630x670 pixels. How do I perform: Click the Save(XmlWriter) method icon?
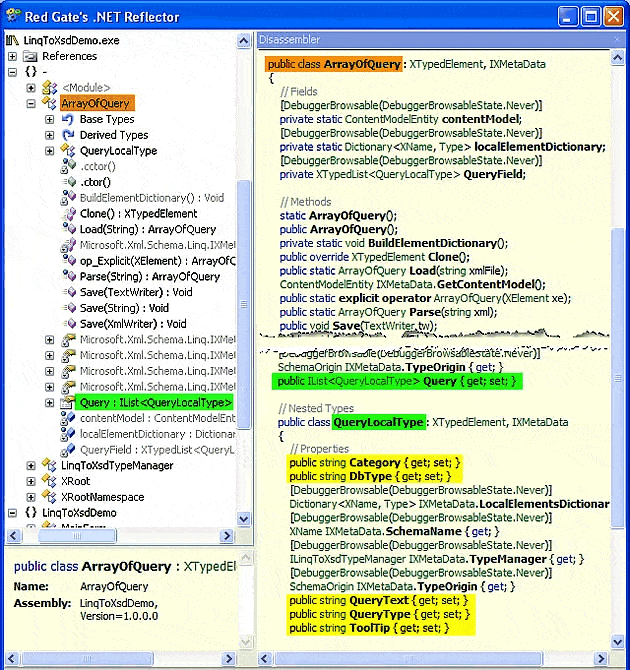click(70, 324)
